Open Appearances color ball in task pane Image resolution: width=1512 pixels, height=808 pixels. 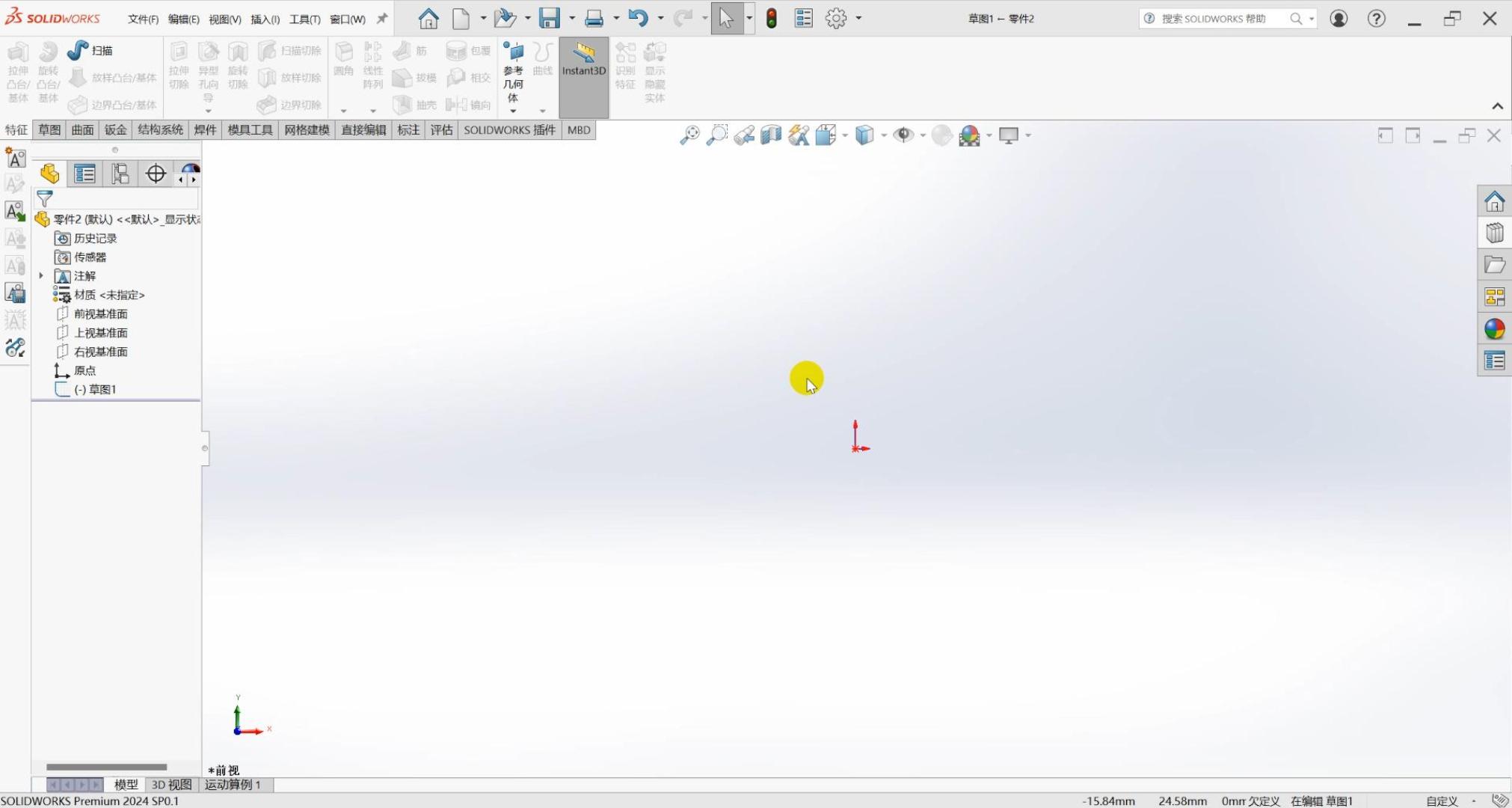coord(1494,329)
